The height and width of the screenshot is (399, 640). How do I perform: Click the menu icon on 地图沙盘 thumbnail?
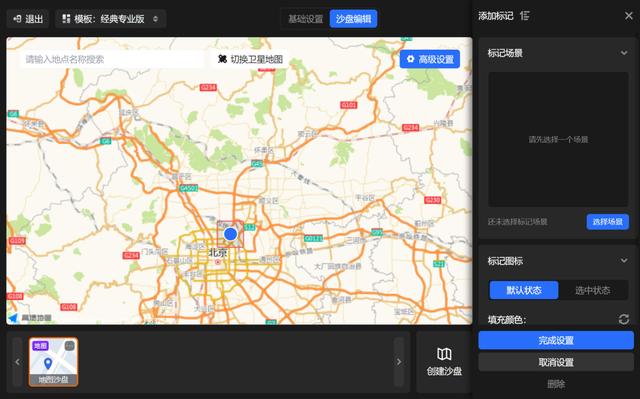(x=70, y=346)
